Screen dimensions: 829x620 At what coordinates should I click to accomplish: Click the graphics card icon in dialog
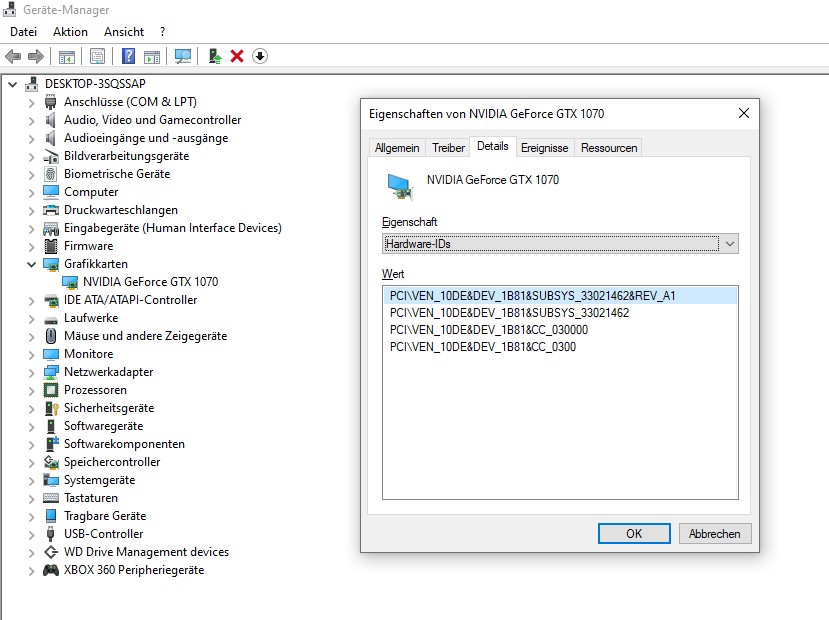tap(400, 187)
